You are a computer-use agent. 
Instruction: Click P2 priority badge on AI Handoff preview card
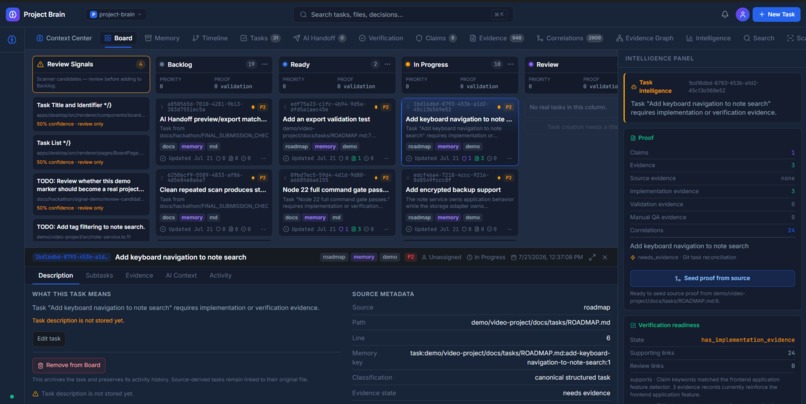click(263, 107)
